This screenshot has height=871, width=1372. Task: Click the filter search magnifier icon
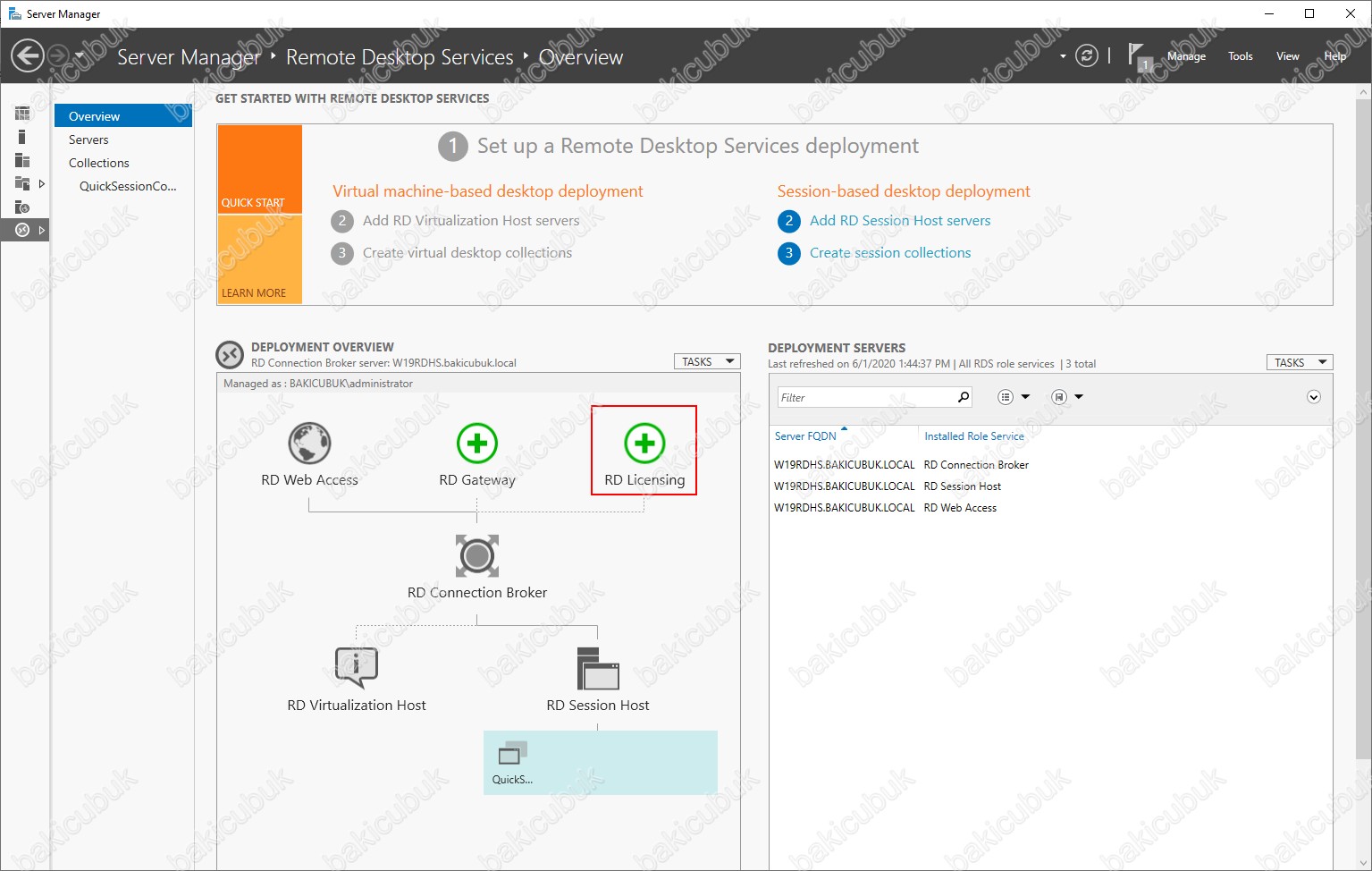(964, 397)
